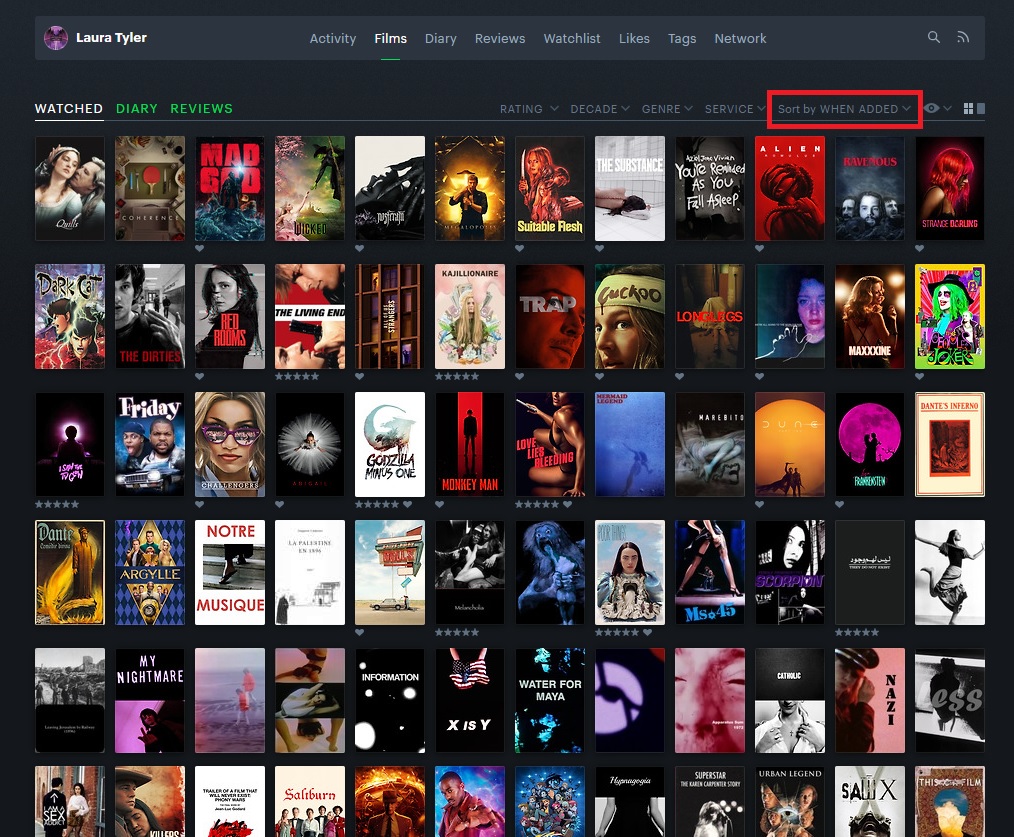
Task: Open the Ms .45 film poster
Action: (710, 572)
